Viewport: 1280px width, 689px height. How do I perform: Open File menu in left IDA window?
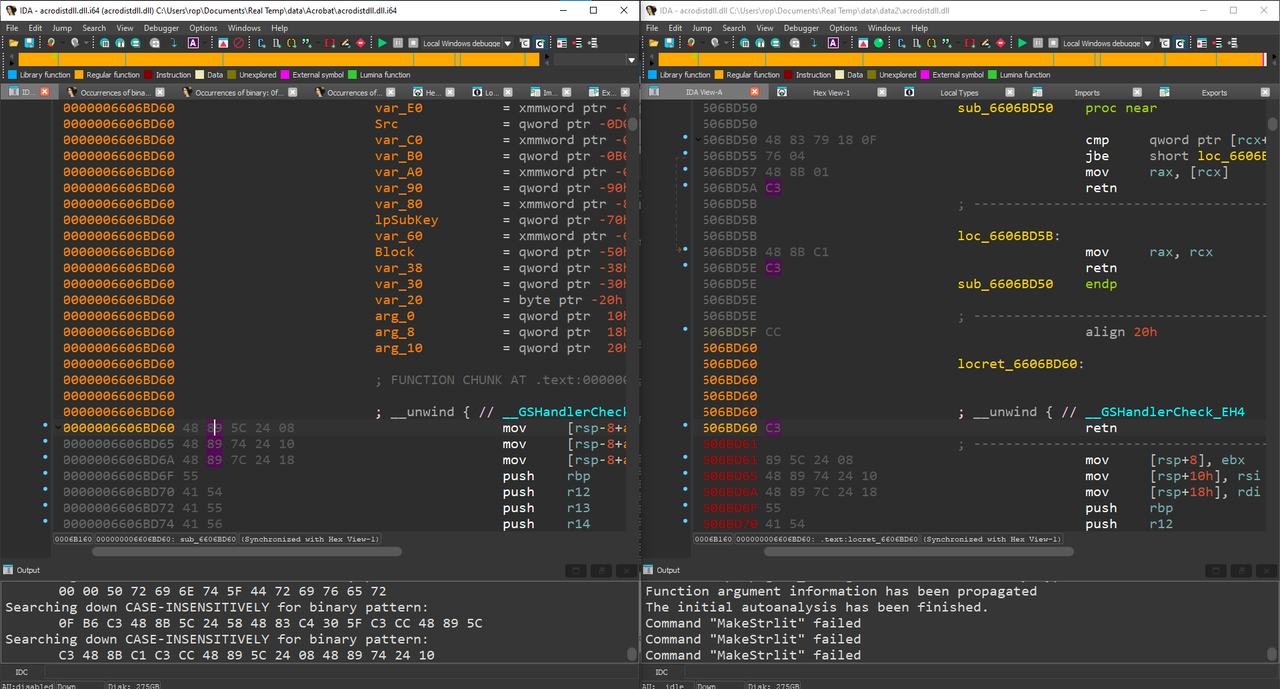pos(12,28)
